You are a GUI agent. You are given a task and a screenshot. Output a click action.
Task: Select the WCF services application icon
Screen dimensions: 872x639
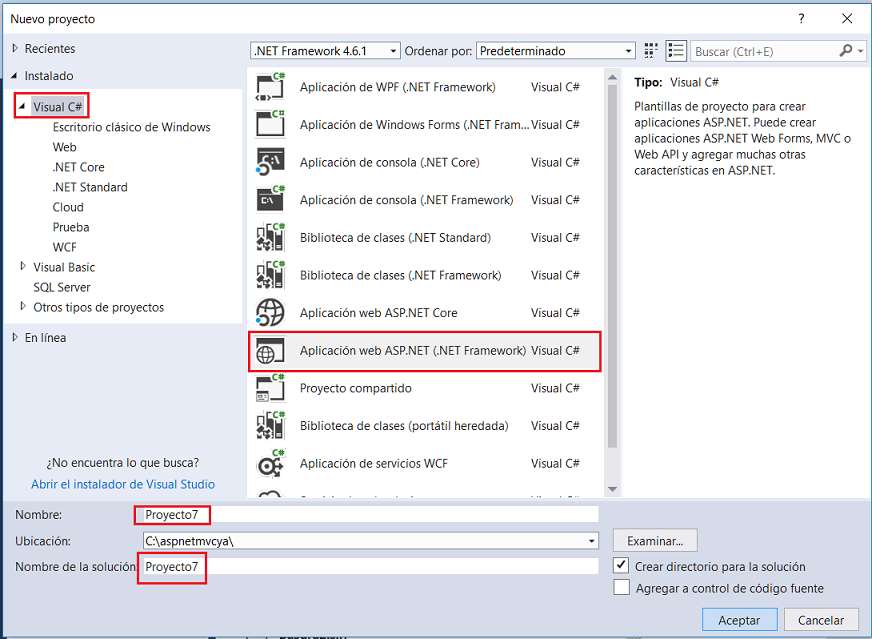tap(270, 463)
